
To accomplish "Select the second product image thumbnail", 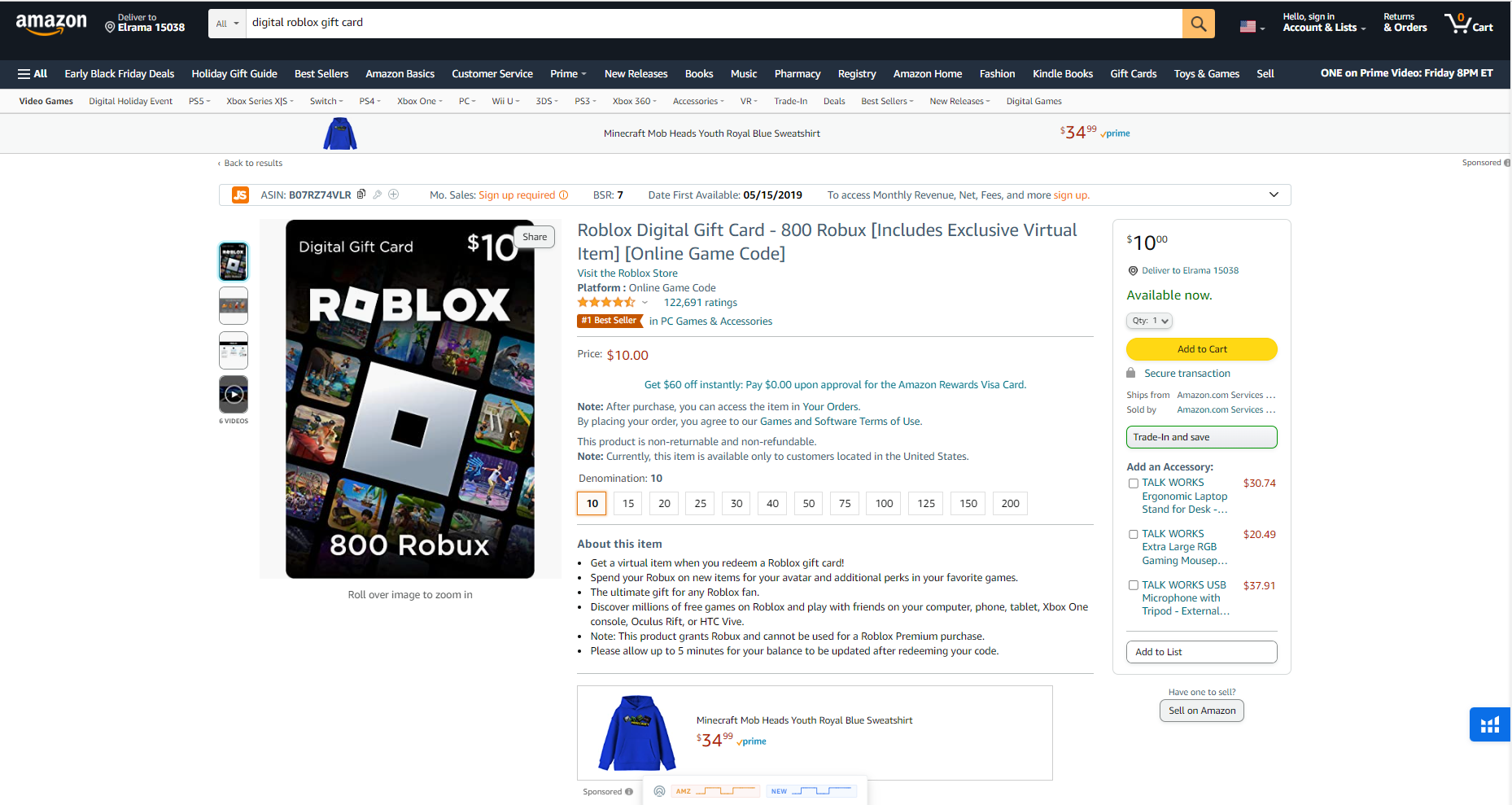I will click(234, 306).
